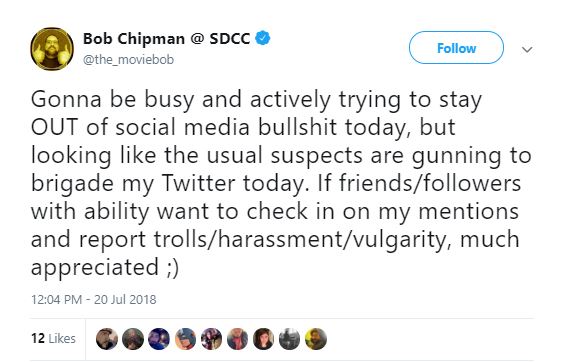
Task: Open the last liker's yellow avatar
Action: (x=316, y=339)
